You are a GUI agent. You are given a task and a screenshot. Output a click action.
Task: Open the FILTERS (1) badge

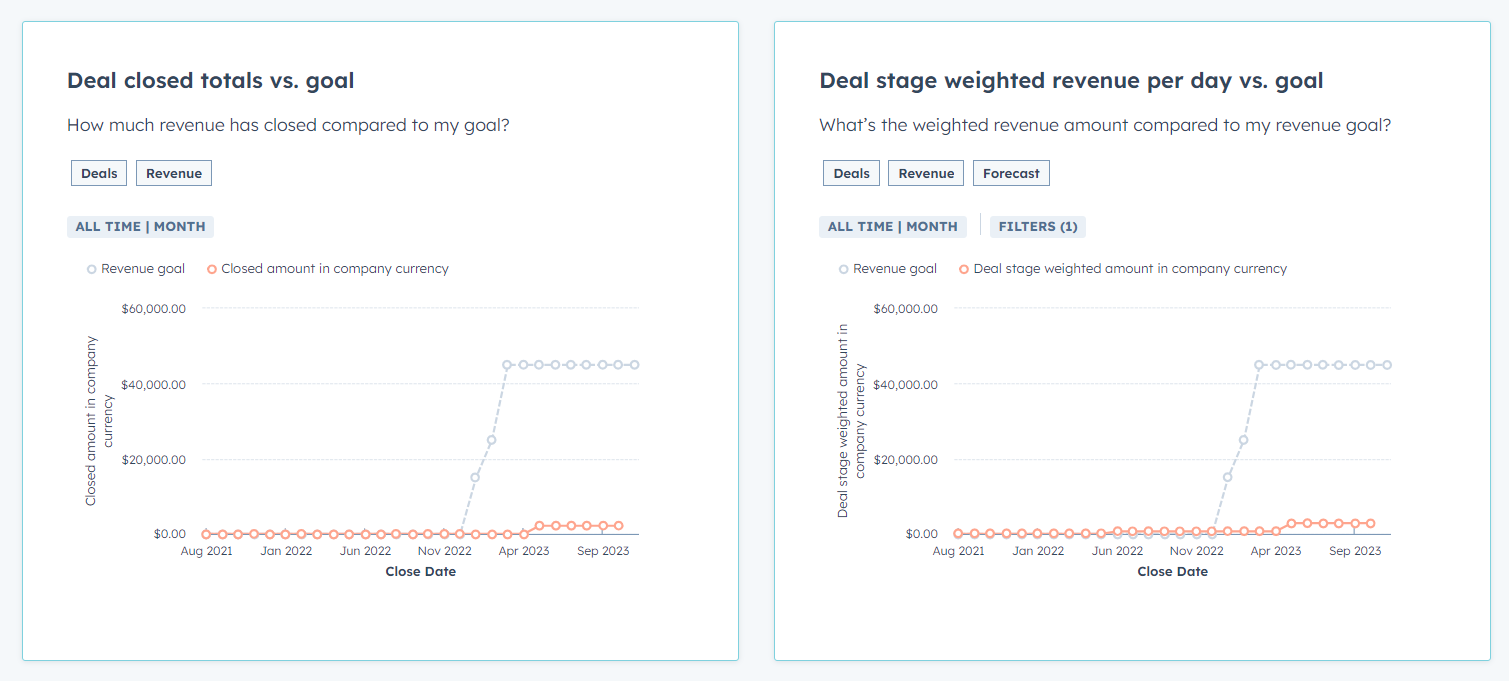[1038, 227]
